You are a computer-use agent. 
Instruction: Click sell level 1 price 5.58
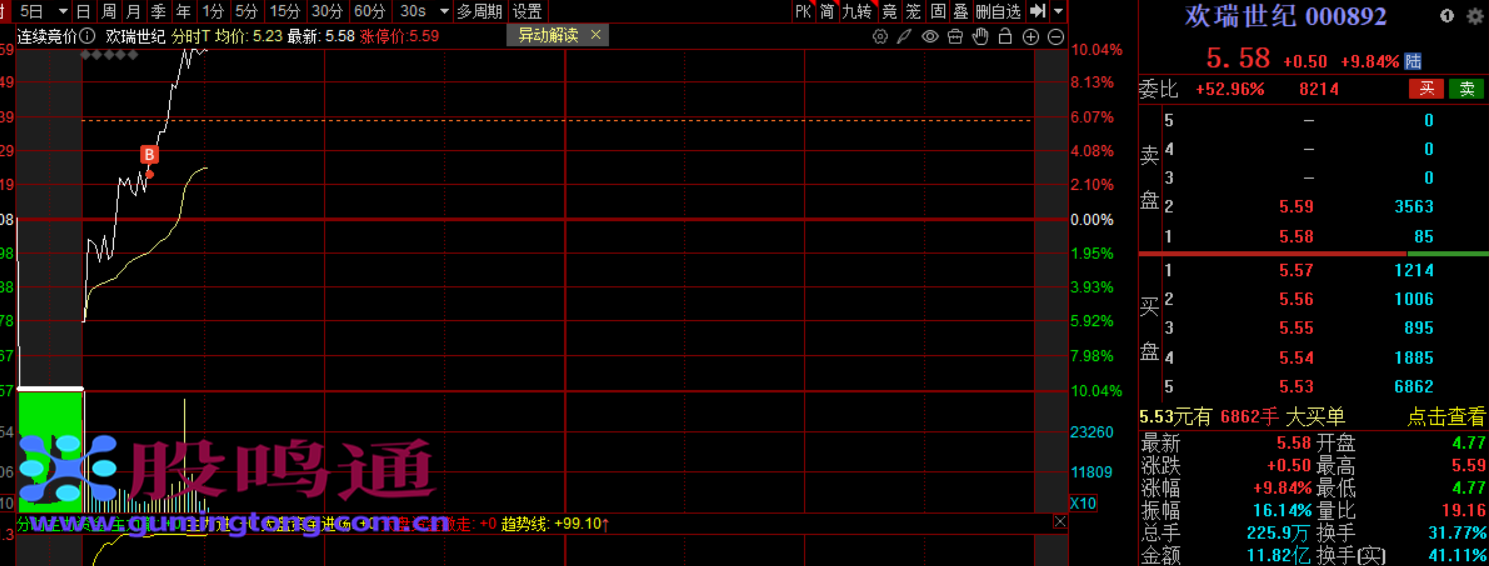pyautogui.click(x=1296, y=237)
